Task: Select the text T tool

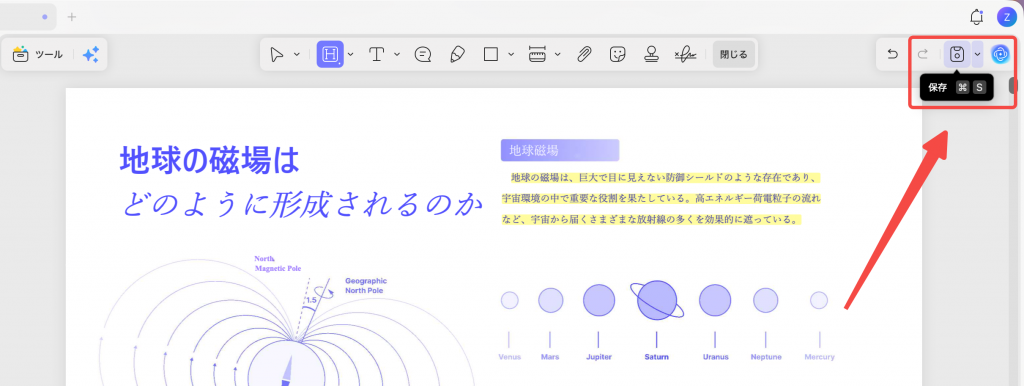Action: (x=377, y=54)
